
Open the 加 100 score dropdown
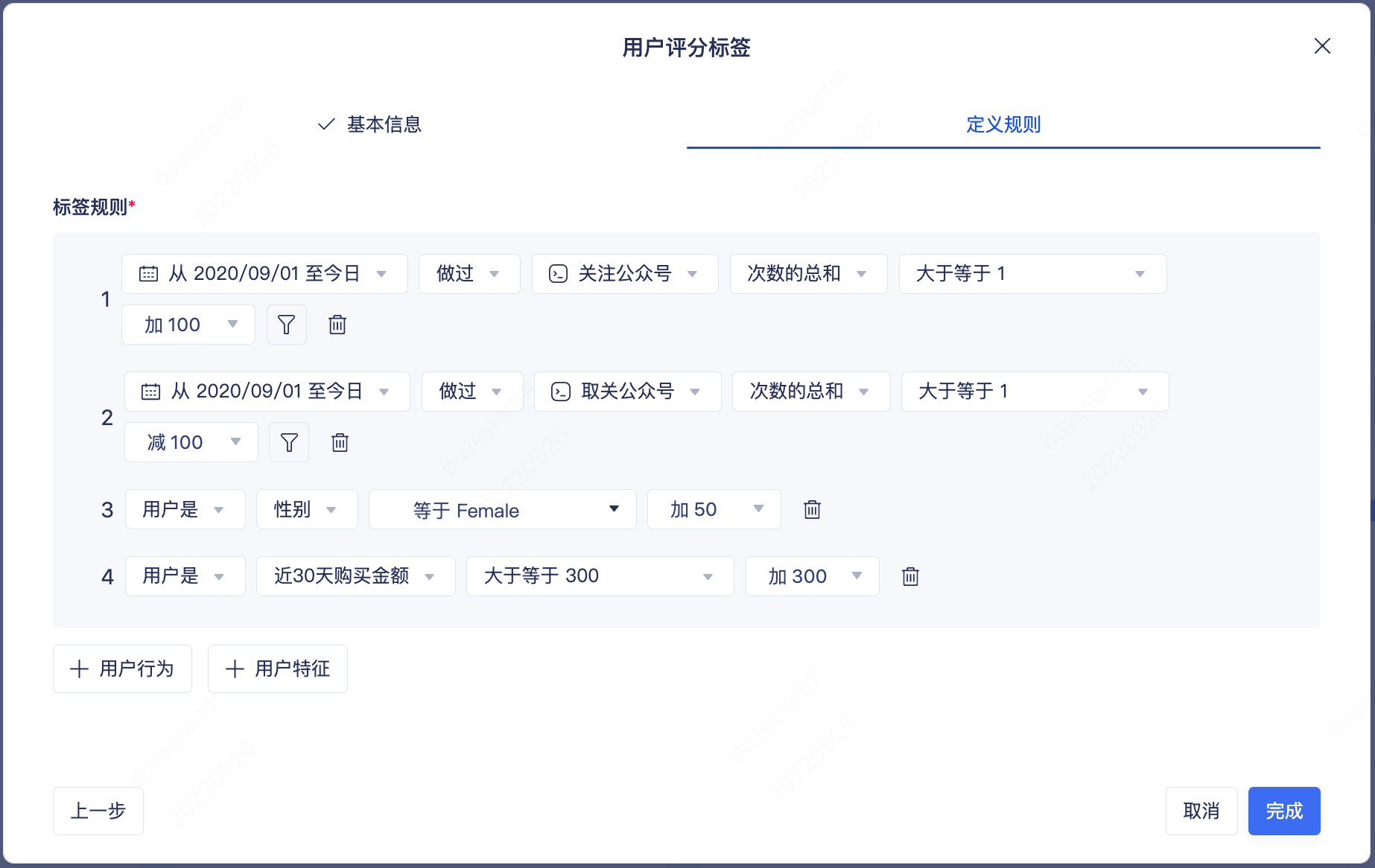pyautogui.click(x=188, y=325)
